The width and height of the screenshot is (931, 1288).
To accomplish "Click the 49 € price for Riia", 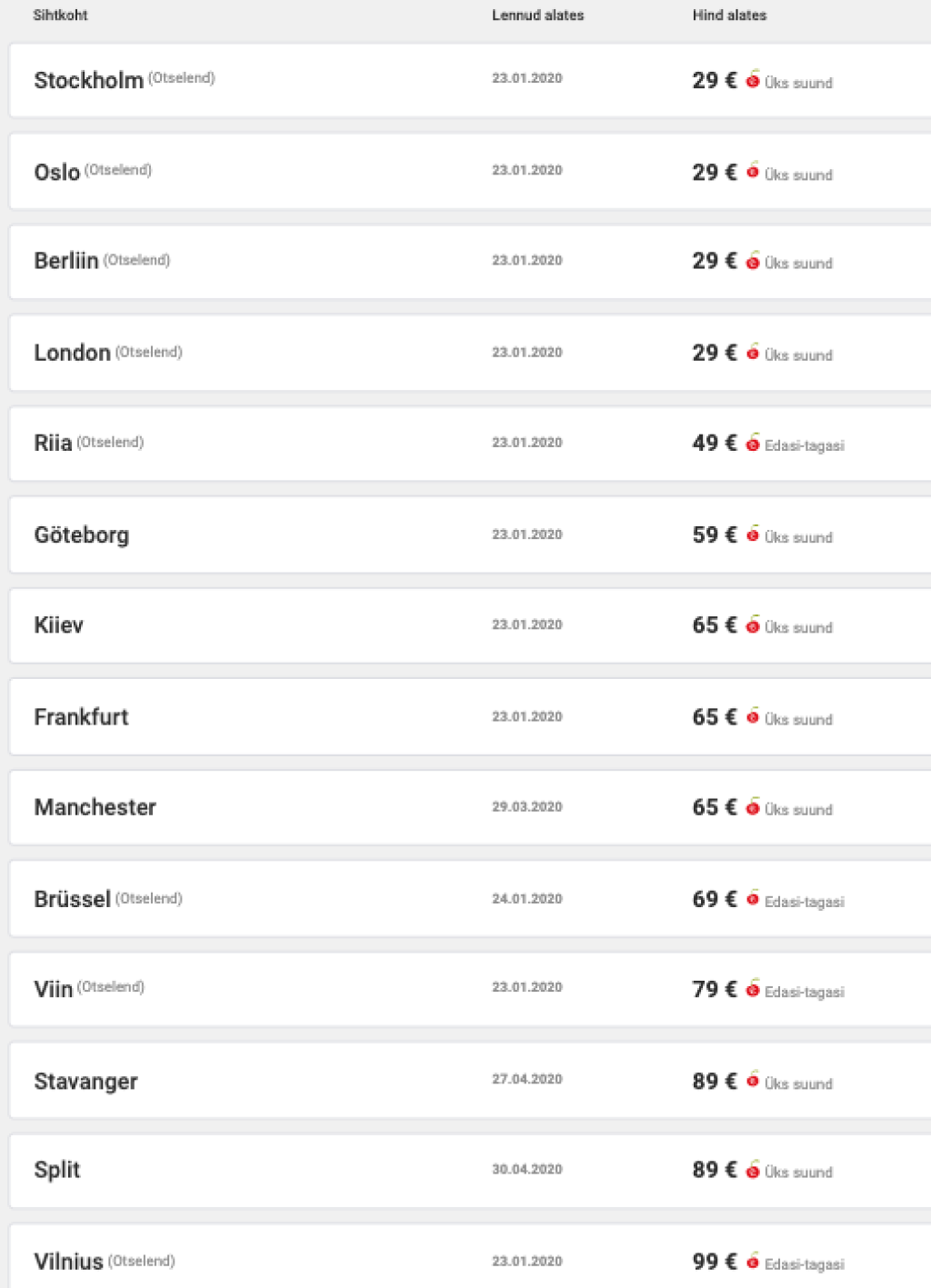I will 714,444.
